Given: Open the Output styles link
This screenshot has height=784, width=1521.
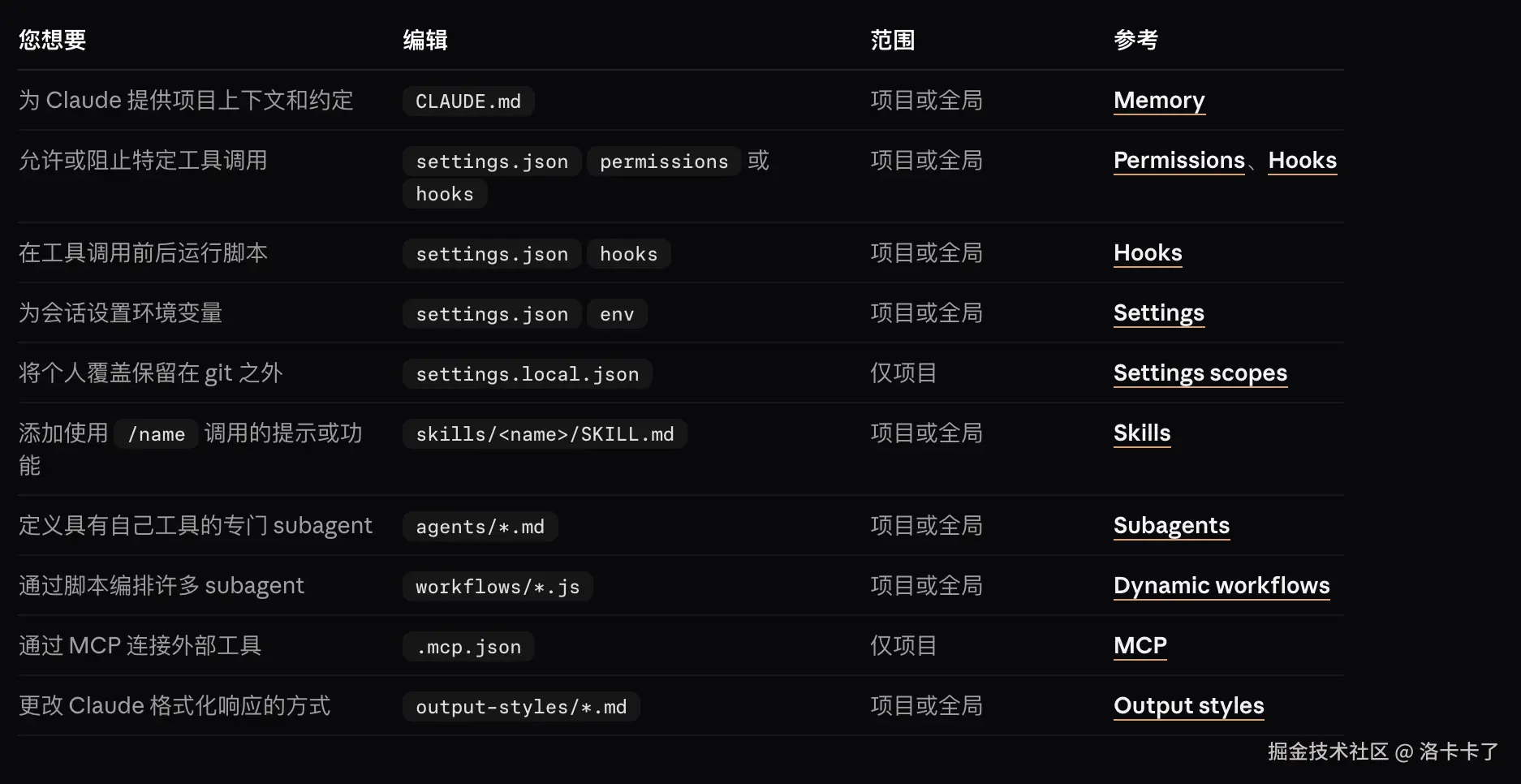Looking at the screenshot, I should [x=1188, y=705].
